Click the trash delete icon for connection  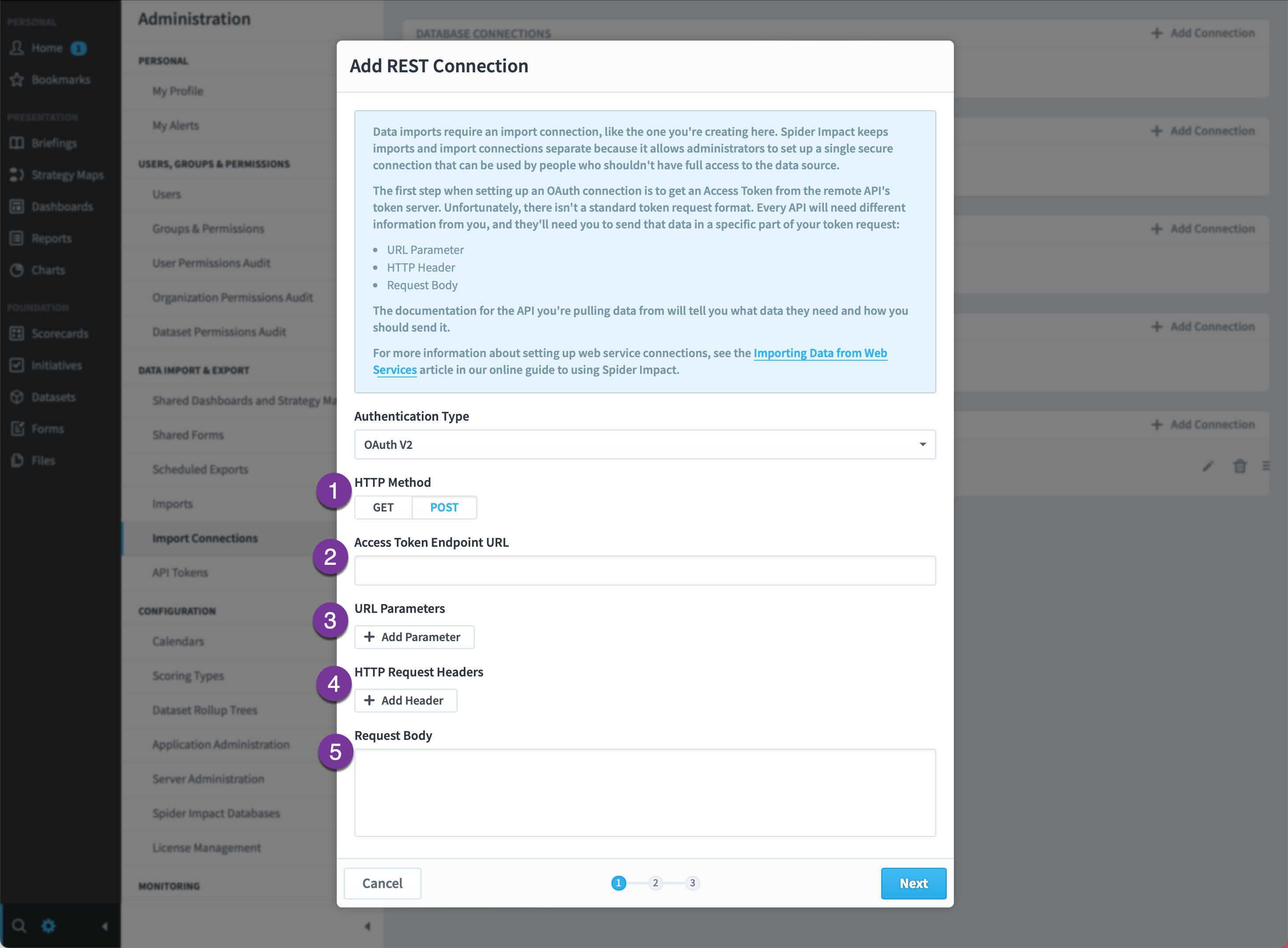tap(1240, 466)
